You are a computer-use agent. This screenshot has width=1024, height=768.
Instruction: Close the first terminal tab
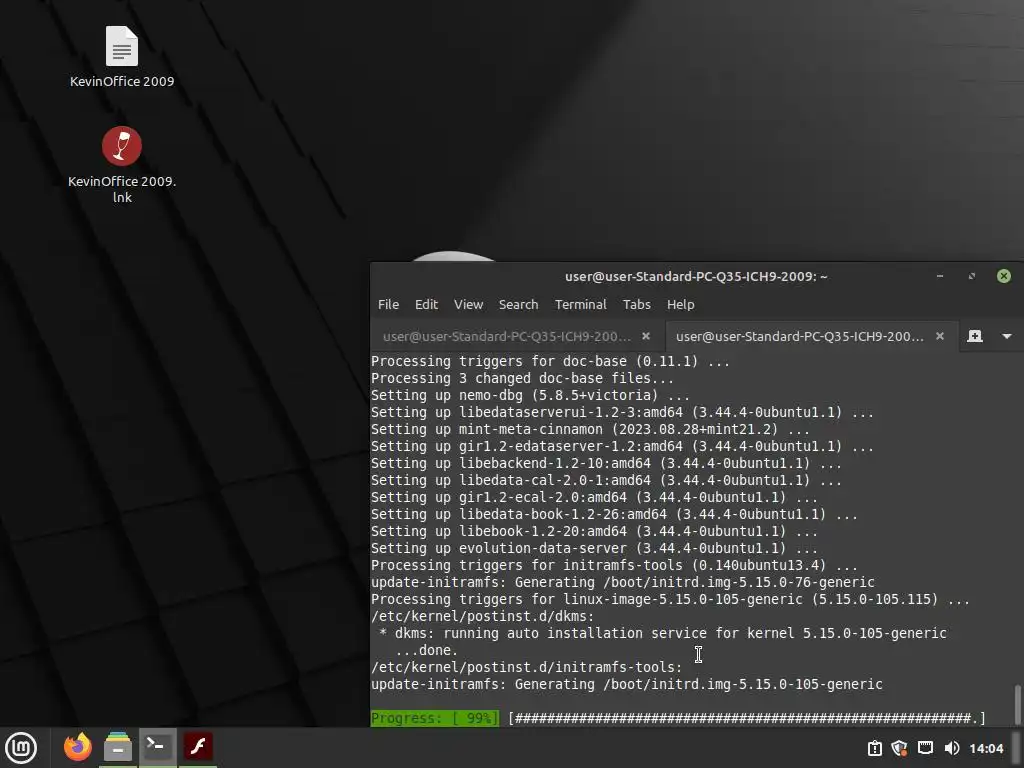coord(645,336)
